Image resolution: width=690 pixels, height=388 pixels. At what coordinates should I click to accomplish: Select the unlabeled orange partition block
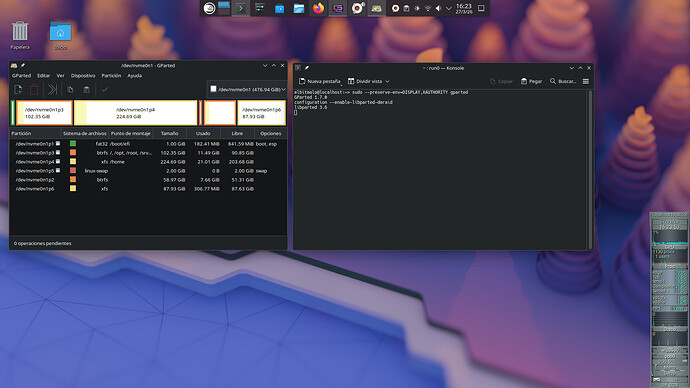click(x=220, y=113)
